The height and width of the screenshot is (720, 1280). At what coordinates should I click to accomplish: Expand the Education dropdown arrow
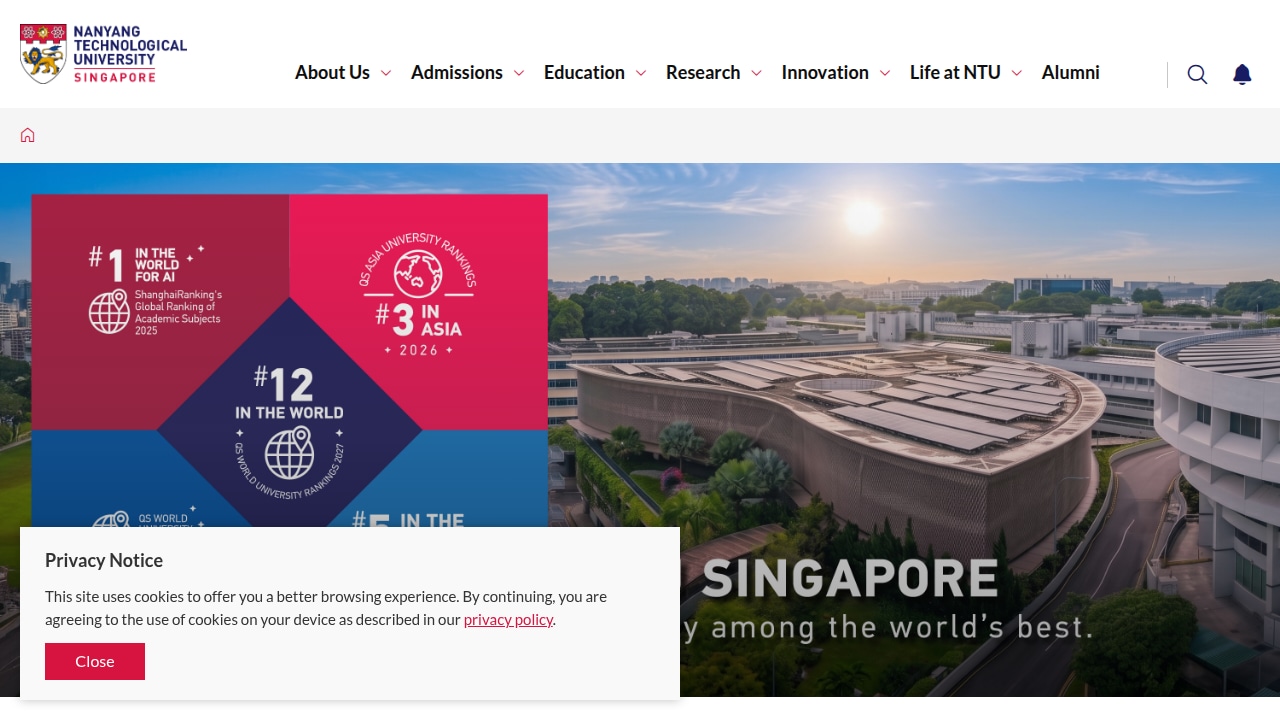tap(641, 73)
